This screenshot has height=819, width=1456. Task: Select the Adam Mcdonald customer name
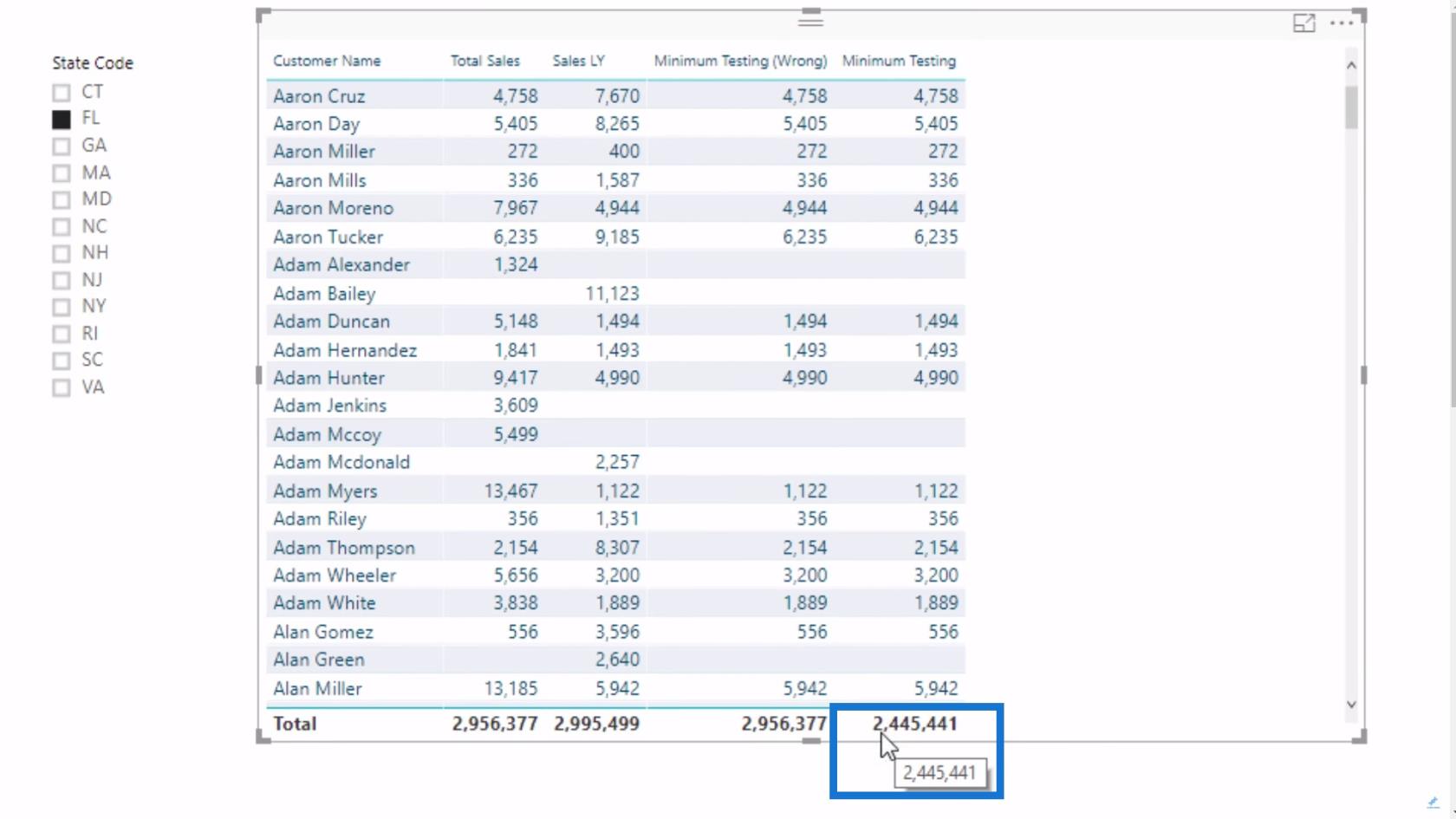(x=341, y=462)
